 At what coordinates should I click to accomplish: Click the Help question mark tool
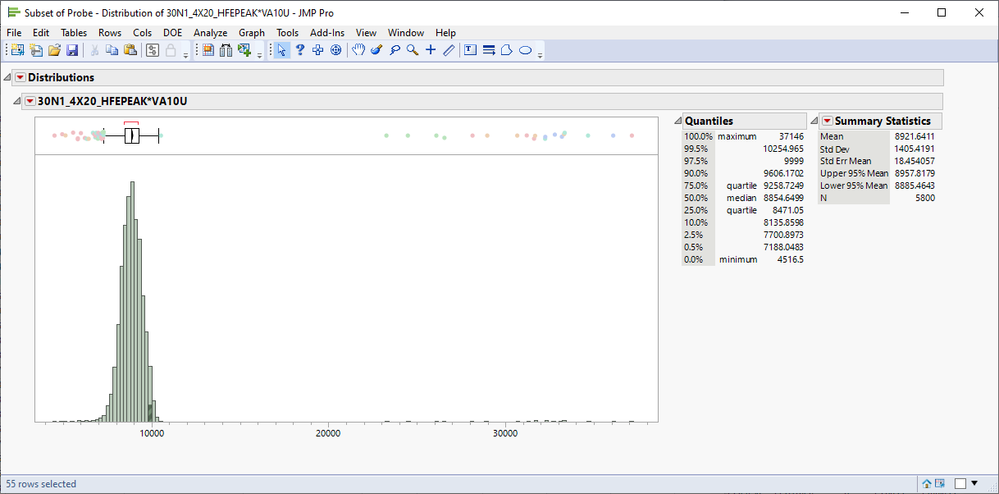[300, 50]
